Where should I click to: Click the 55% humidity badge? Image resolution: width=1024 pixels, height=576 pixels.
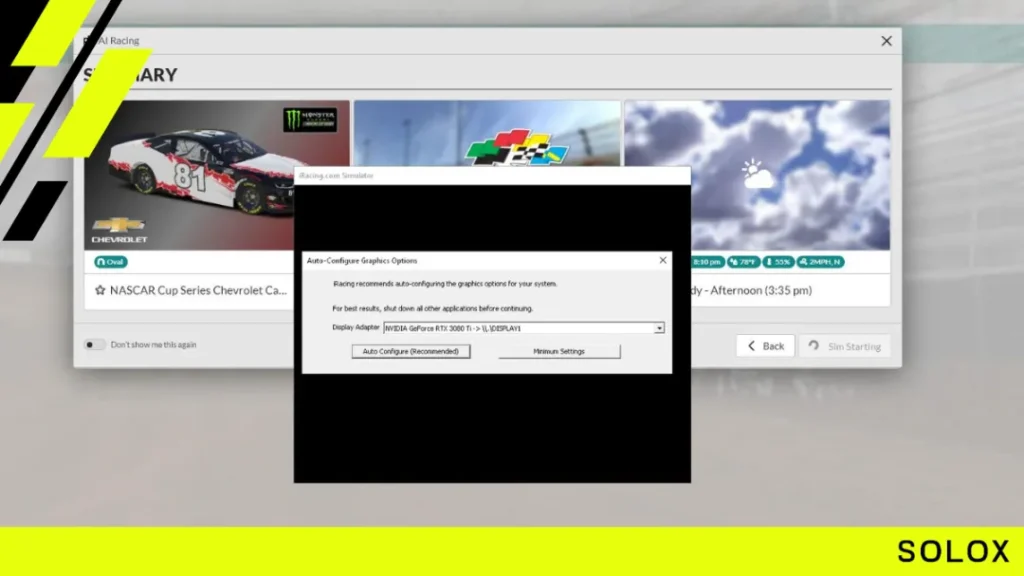pos(778,262)
